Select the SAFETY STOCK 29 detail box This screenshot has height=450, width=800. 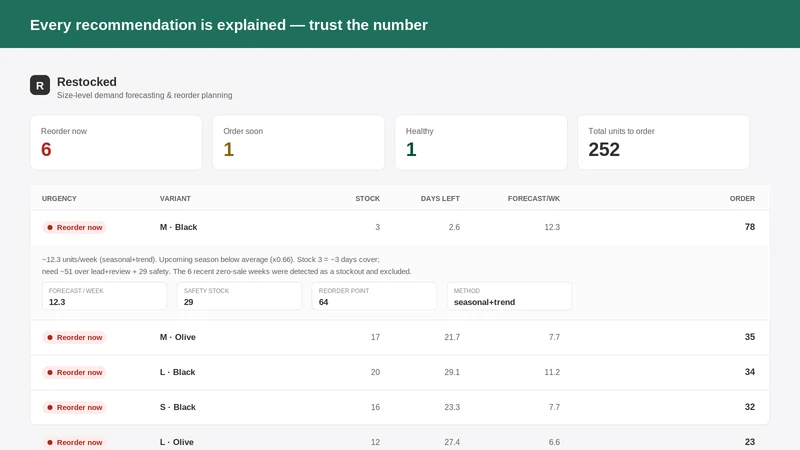tap(239, 296)
